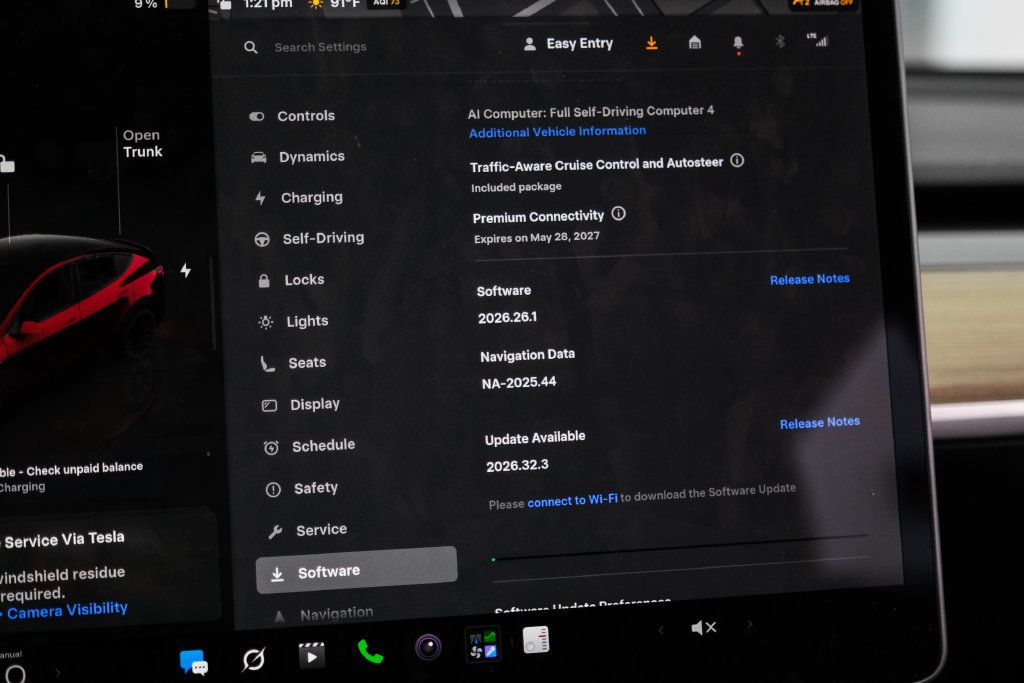Tap Update Available 2026.32.3 version

tap(517, 466)
